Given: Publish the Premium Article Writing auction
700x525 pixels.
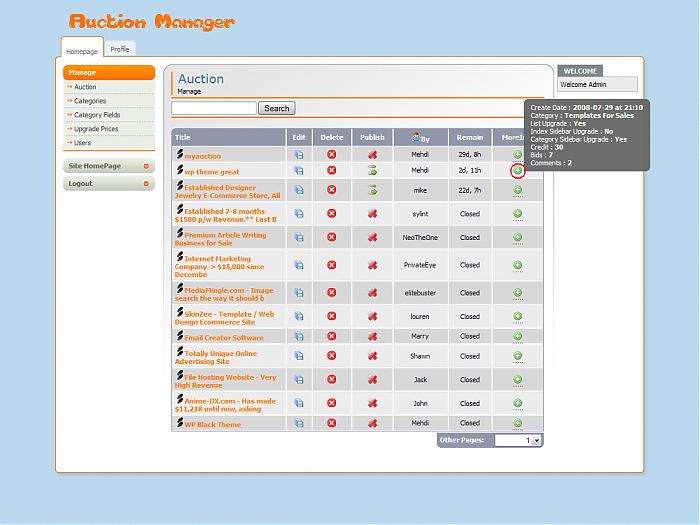Looking at the screenshot, I should pos(372,238).
